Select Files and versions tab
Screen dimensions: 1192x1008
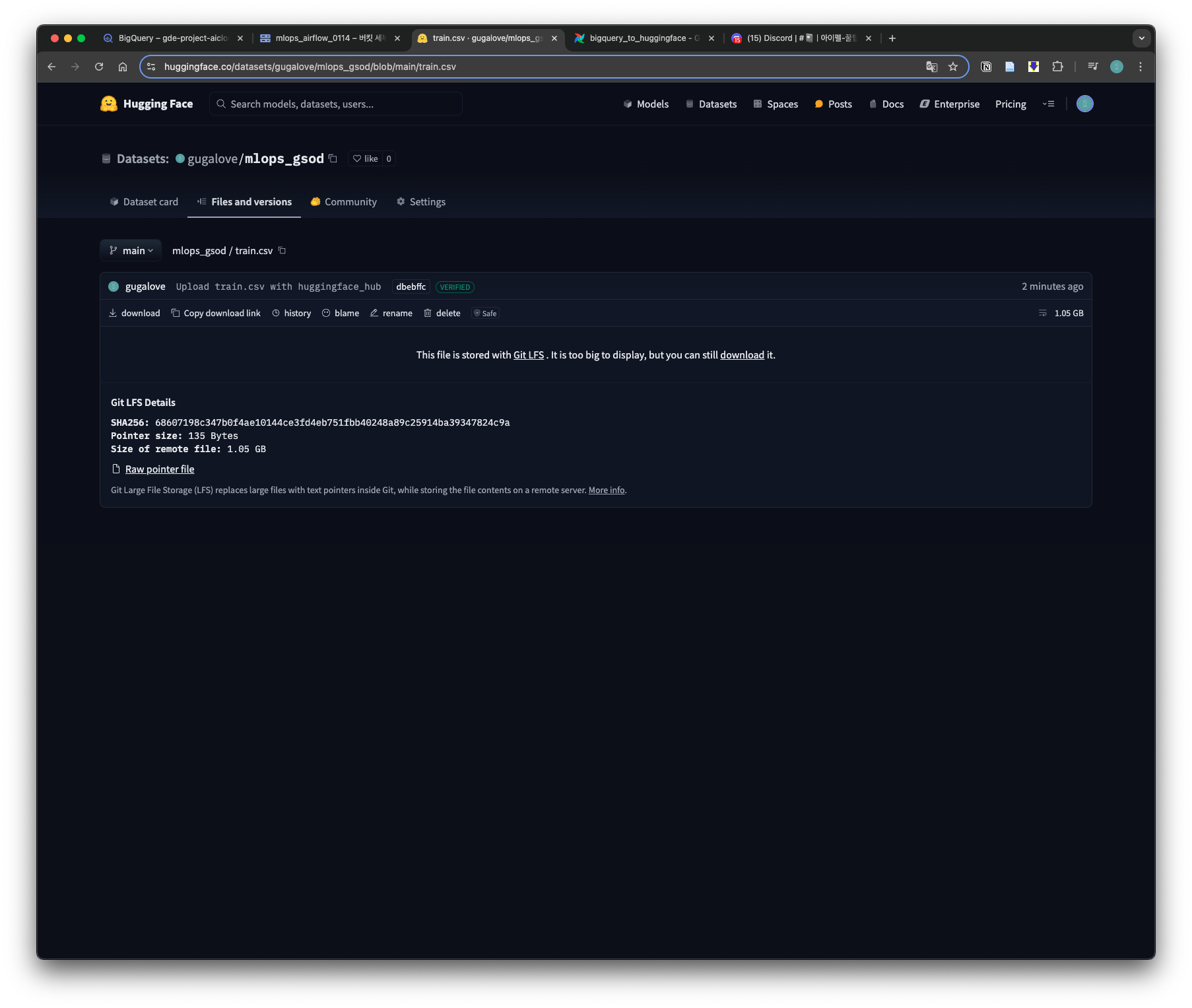coord(244,202)
